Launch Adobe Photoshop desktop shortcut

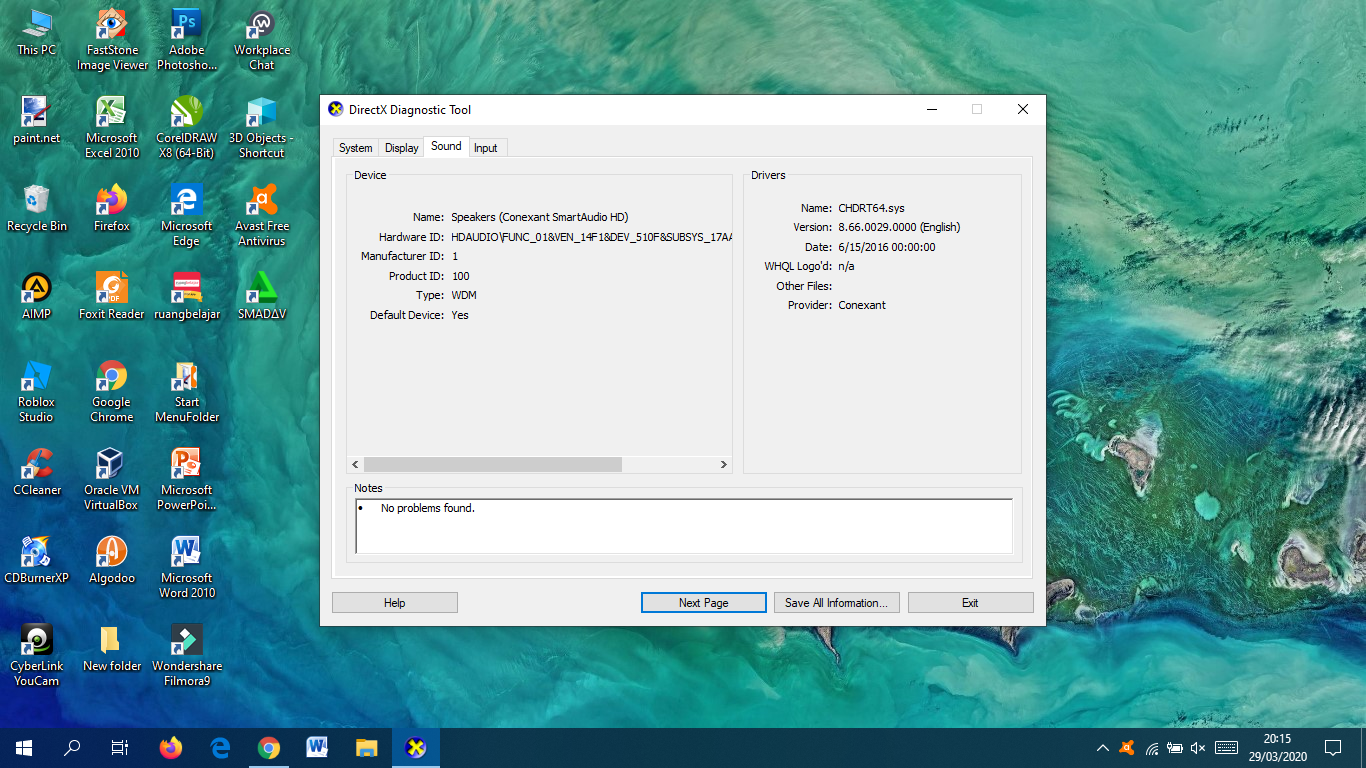point(186,40)
